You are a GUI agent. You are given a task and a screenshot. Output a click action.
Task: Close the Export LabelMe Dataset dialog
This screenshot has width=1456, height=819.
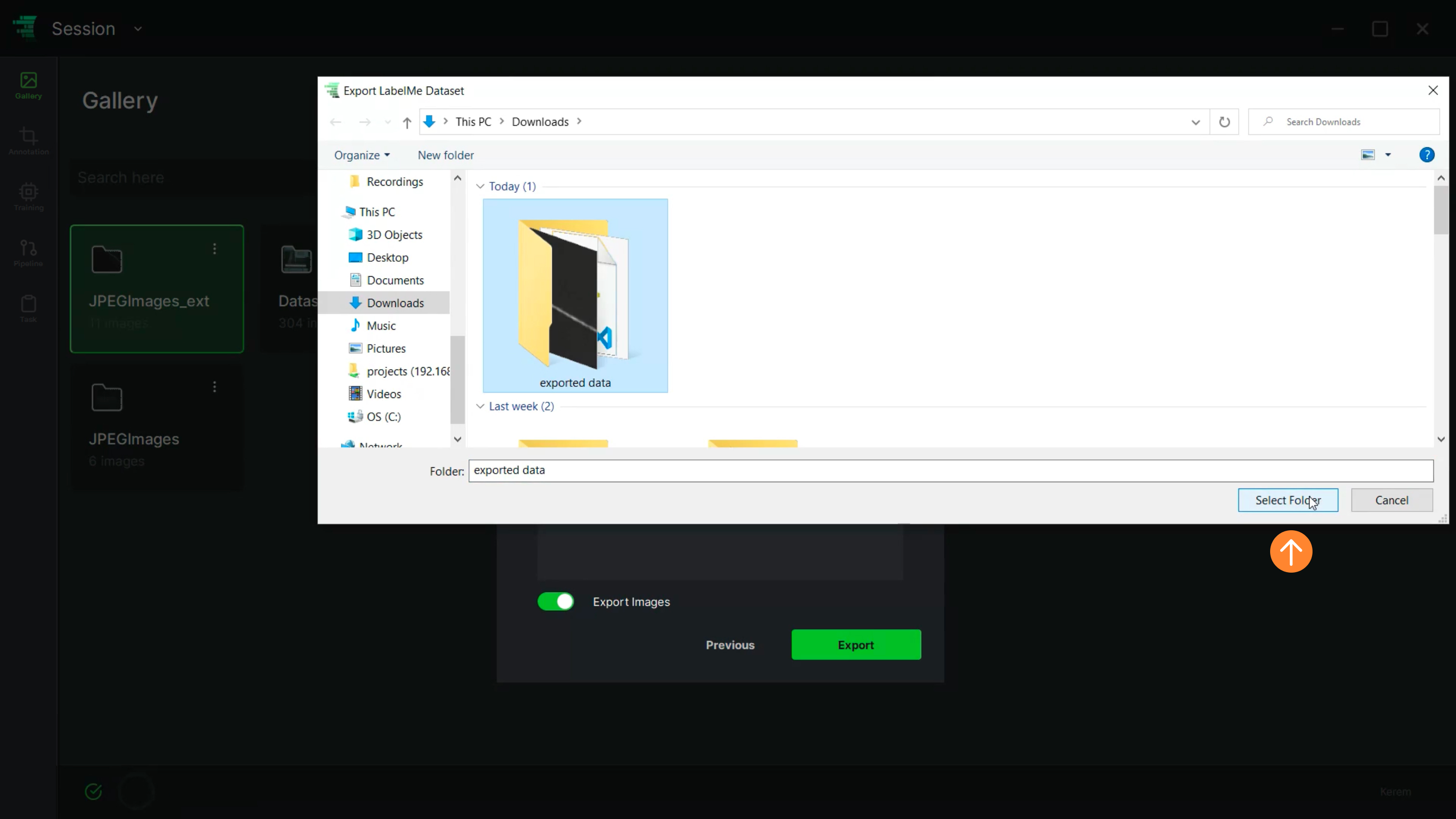click(x=1433, y=90)
